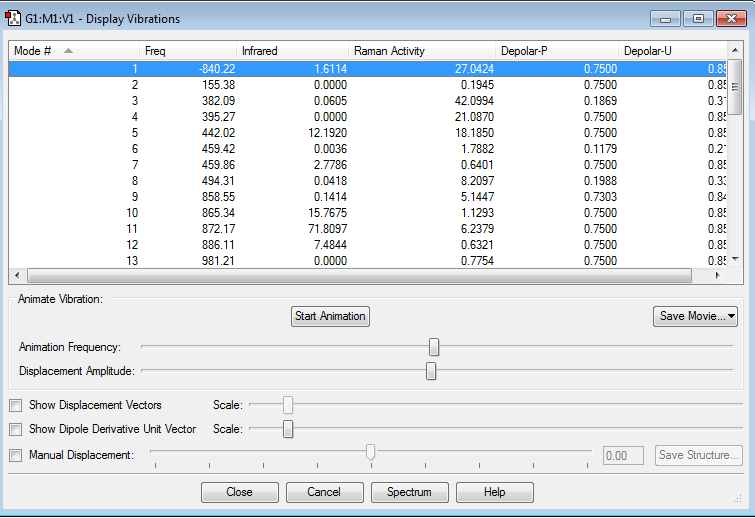The width and height of the screenshot is (755, 518).
Task: Select mode 1 with frequency -840.22
Action: click(x=367, y=69)
